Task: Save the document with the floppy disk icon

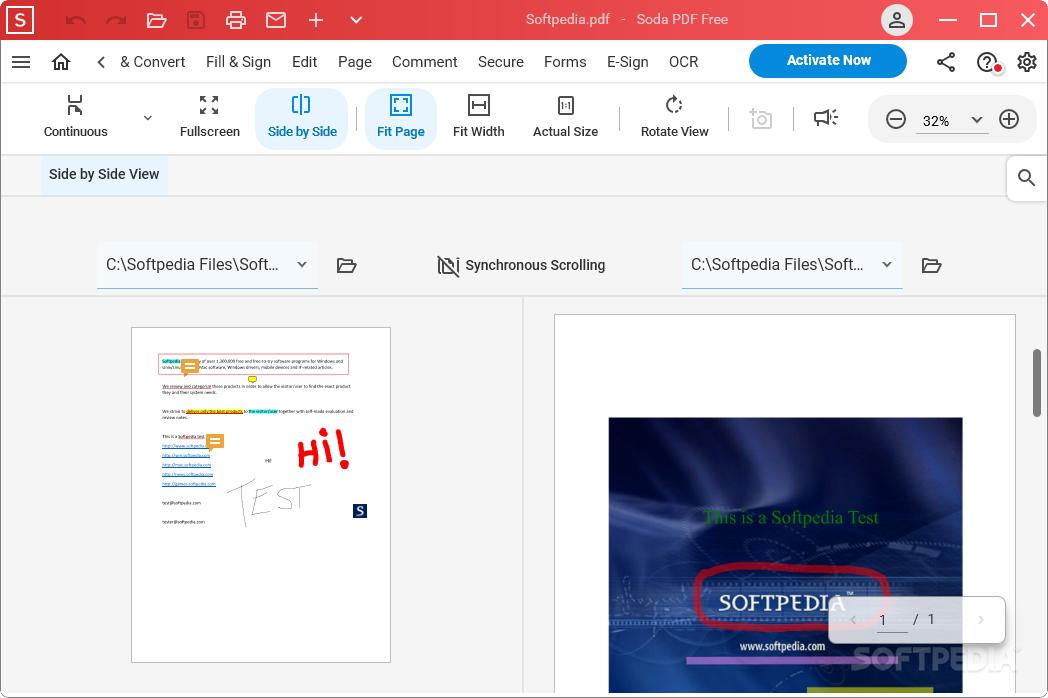Action: pos(196,20)
